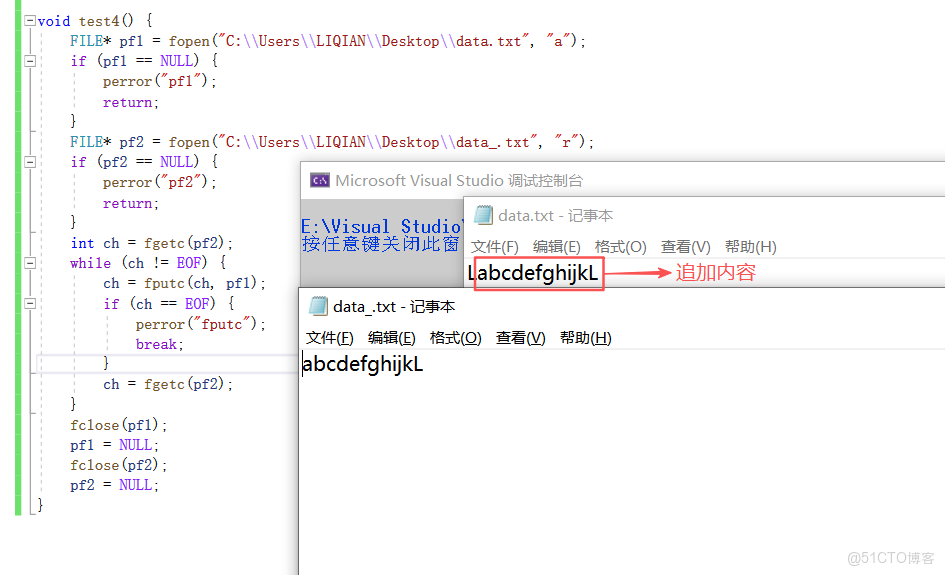Click Microsoft Visual Studio 调试控制台 title

coord(459,180)
